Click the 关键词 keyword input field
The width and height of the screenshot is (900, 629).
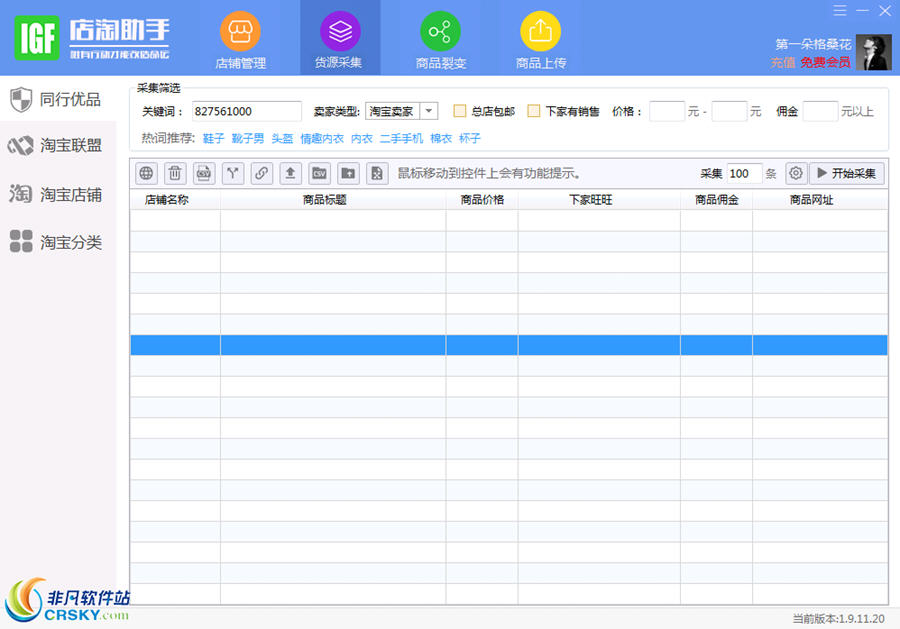[247, 111]
